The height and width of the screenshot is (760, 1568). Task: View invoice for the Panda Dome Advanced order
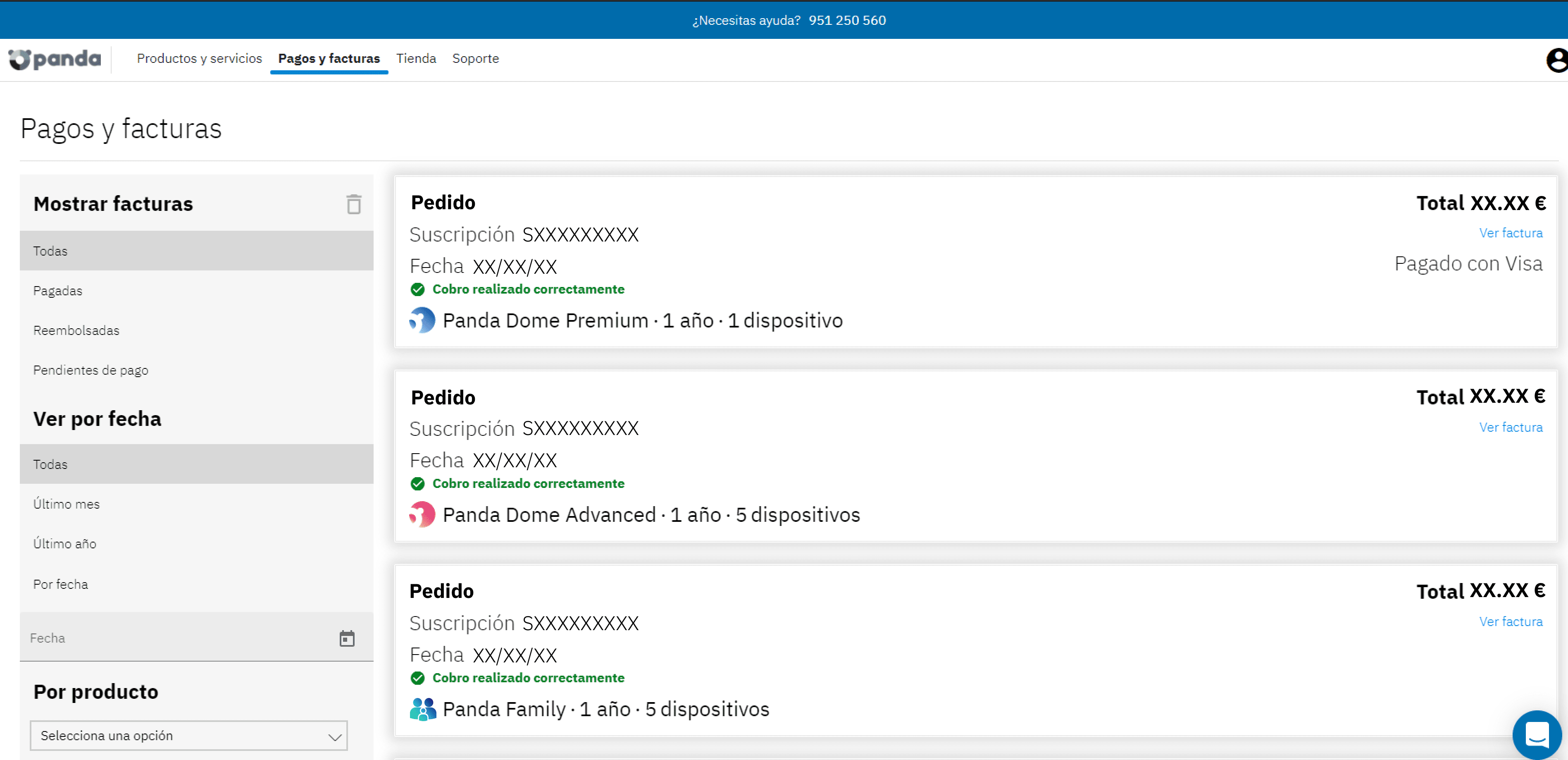click(1511, 427)
